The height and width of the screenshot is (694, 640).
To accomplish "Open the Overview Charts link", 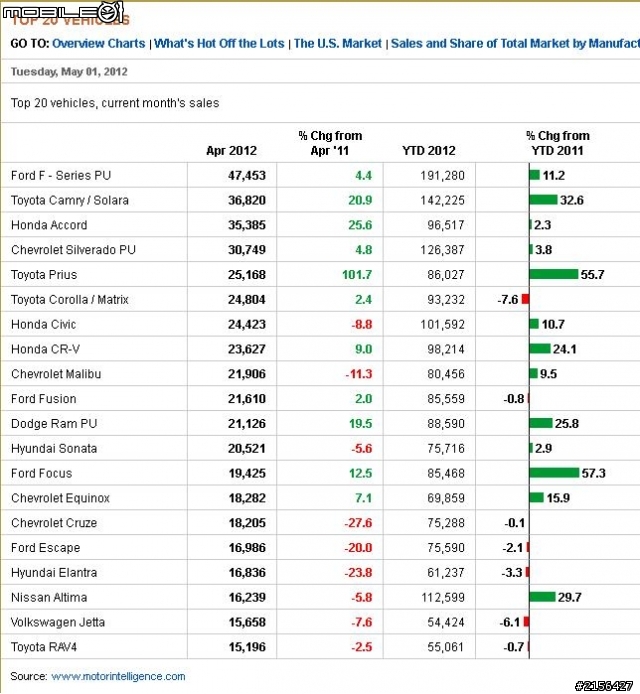I will point(98,43).
